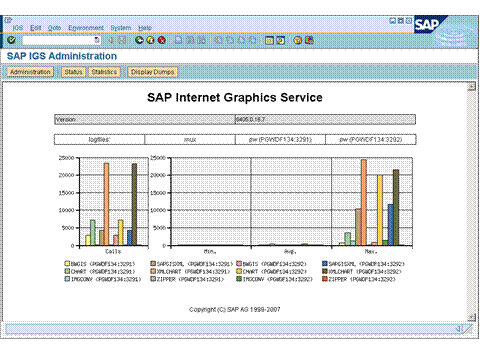The image size is (480, 360).
Task: Click the Find Next icon
Action: point(202,40)
